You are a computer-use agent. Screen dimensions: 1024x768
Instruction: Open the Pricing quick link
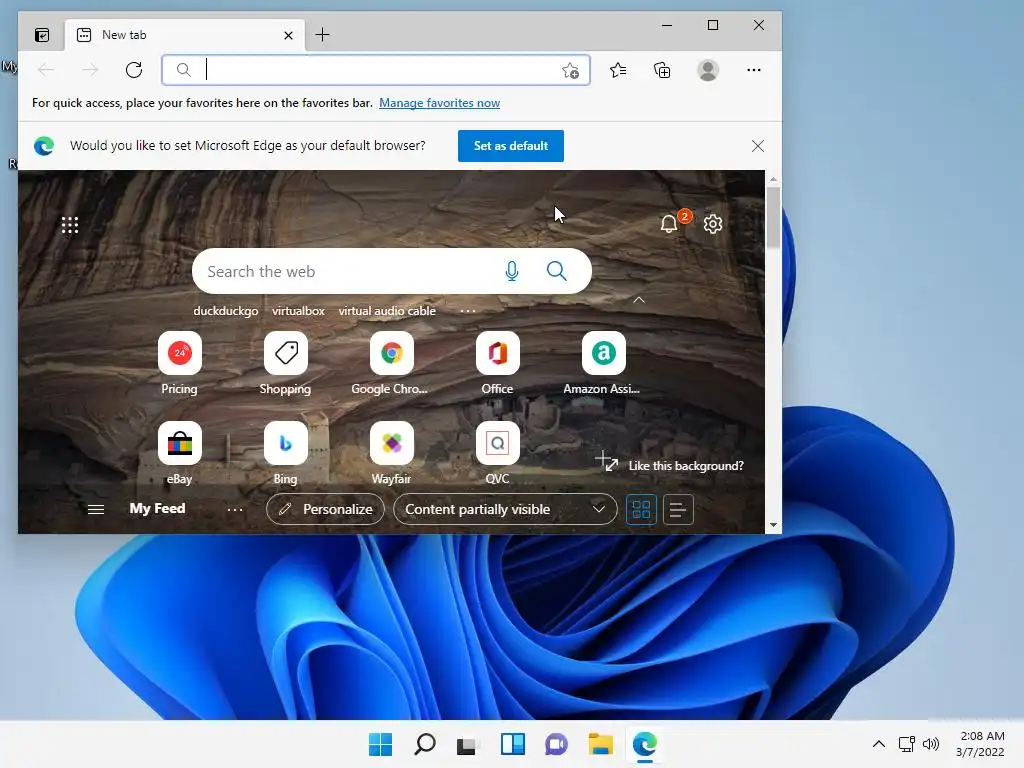pos(180,363)
